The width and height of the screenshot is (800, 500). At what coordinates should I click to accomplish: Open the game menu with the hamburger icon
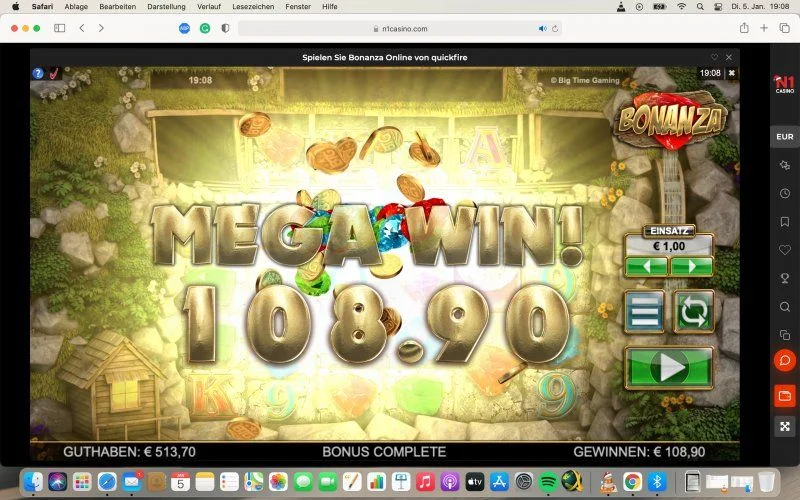pos(645,311)
